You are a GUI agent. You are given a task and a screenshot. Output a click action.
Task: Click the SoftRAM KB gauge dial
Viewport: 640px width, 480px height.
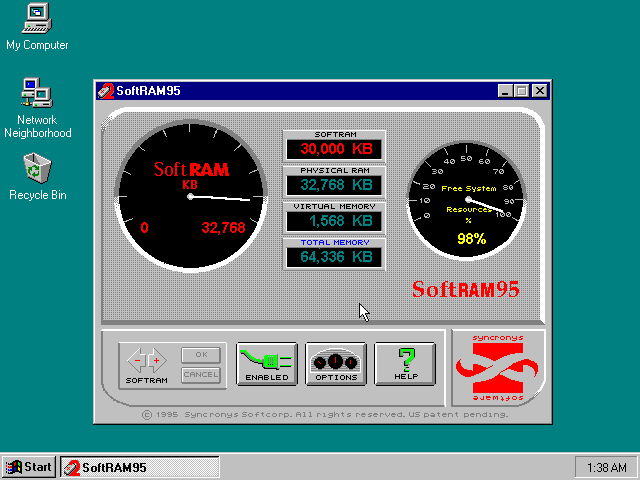[x=191, y=196]
